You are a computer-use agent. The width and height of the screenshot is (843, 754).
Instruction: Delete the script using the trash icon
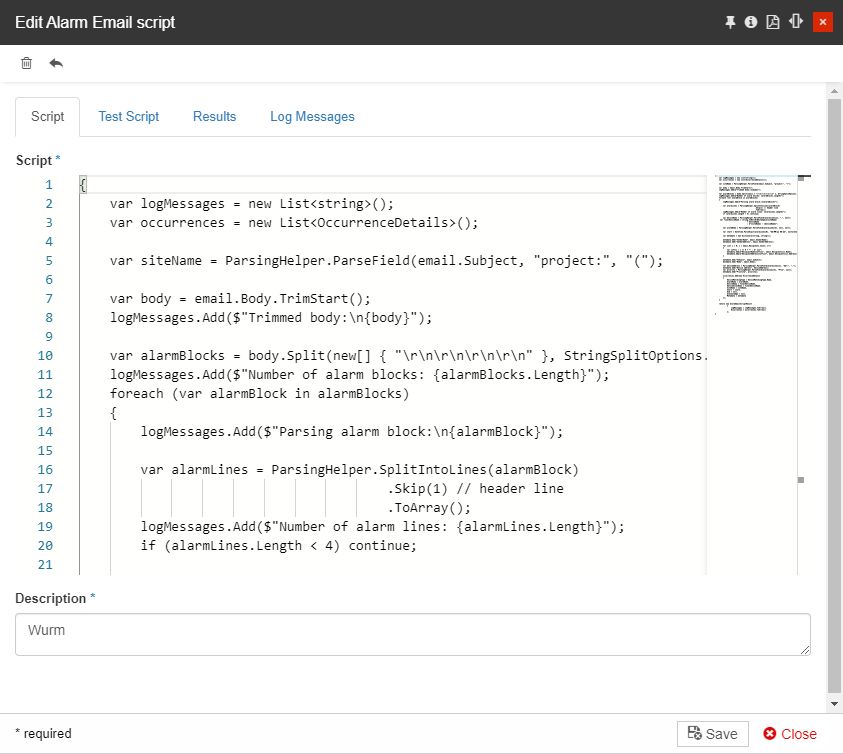[x=27, y=63]
